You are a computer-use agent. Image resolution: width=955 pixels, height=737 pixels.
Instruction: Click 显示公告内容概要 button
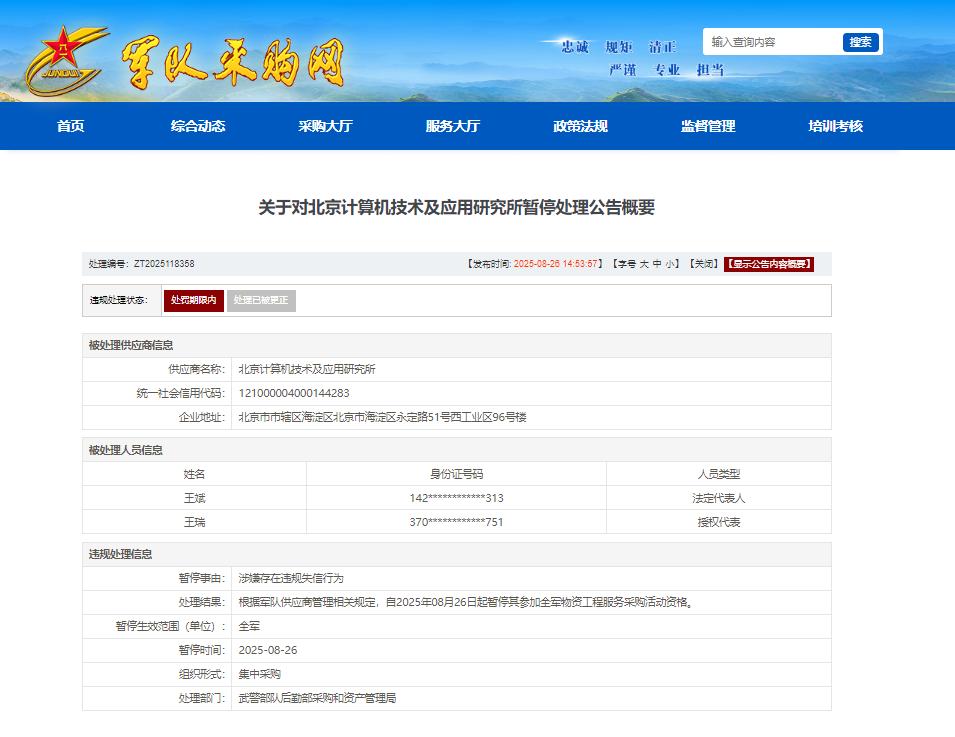[x=769, y=264]
